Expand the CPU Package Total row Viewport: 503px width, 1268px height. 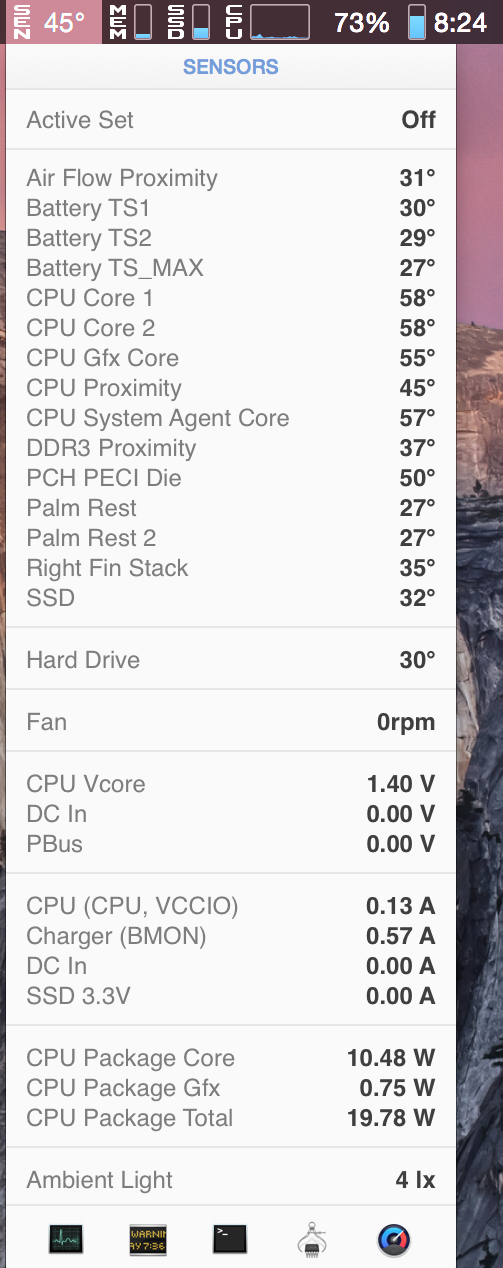[231, 1118]
